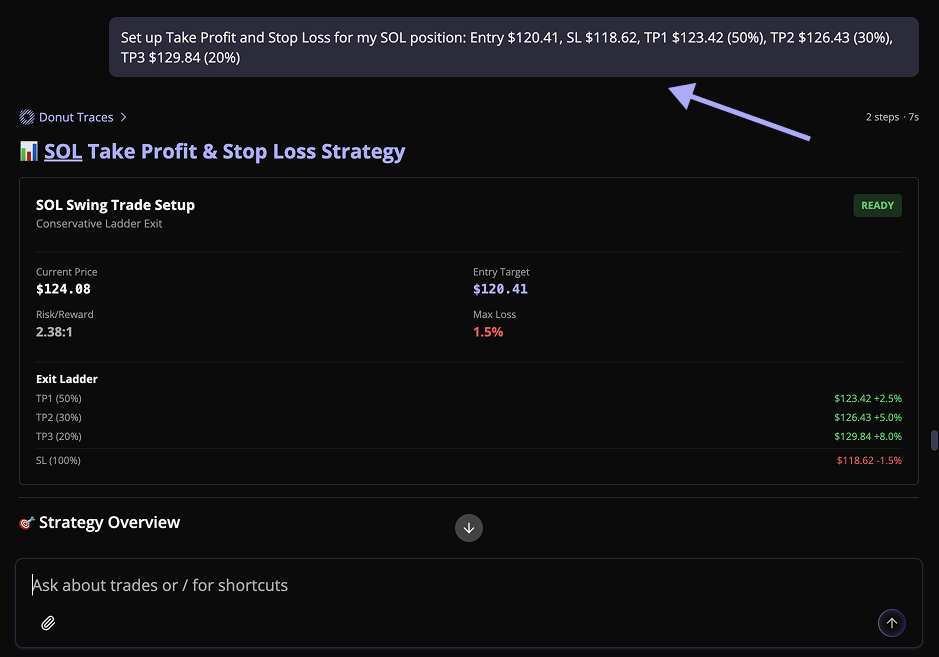Open the underlined SOL link in heading
Viewport: 939px width, 657px height.
coord(63,152)
